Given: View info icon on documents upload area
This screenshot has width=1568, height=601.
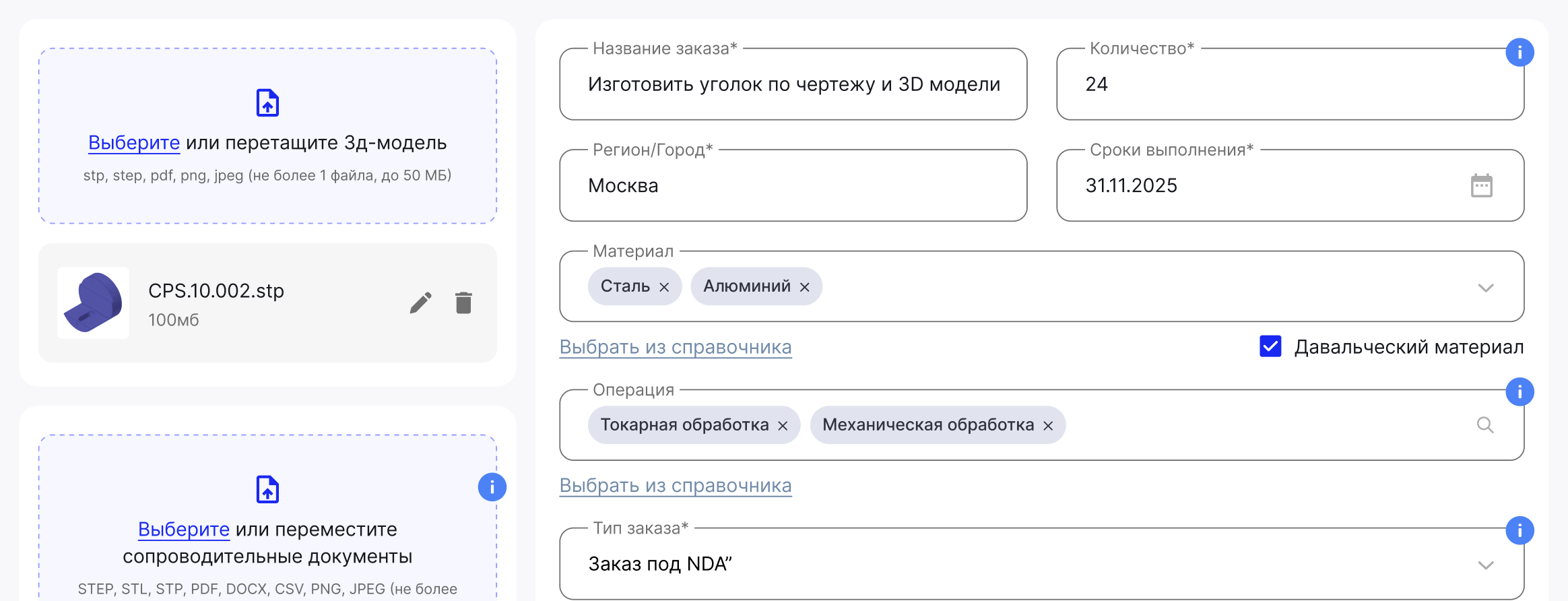Looking at the screenshot, I should point(491,486).
